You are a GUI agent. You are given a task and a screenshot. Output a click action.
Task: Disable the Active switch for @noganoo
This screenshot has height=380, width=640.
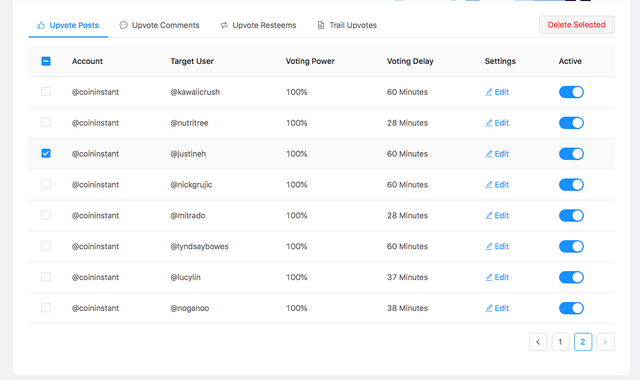click(x=571, y=308)
